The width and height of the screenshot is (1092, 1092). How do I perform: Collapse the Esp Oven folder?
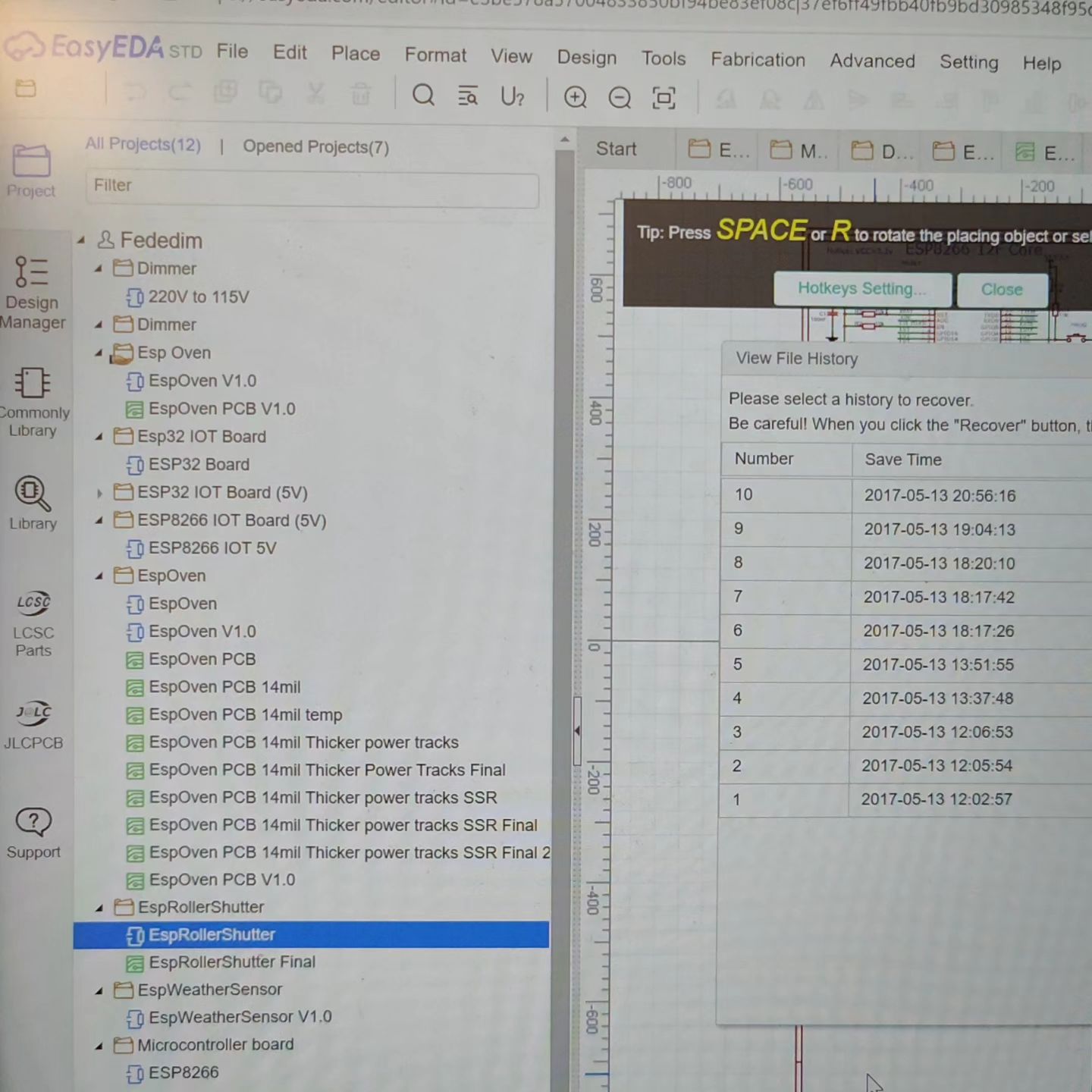coord(99,353)
